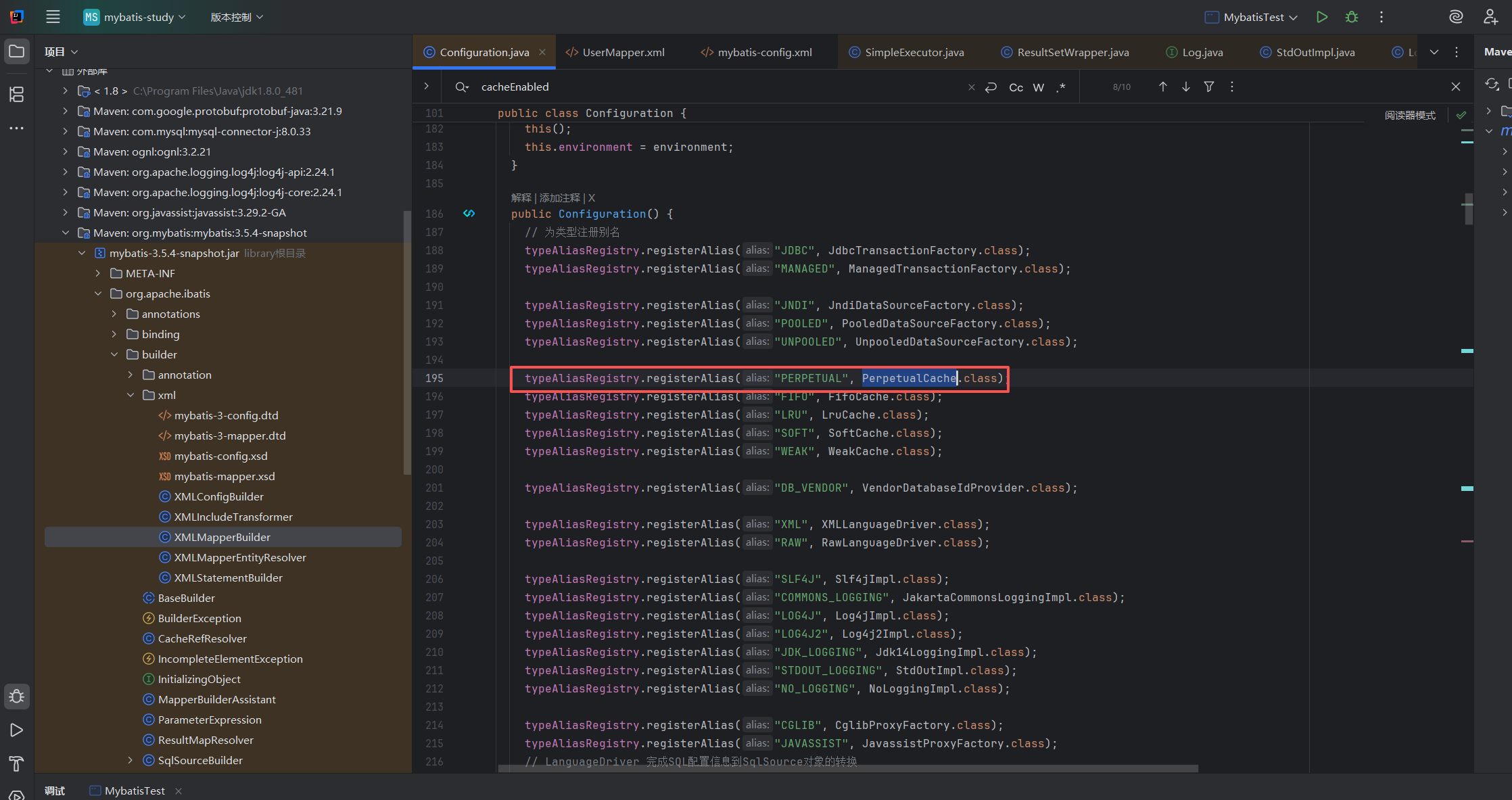Click the editor vertical scrollbar thumb
The height and width of the screenshot is (800, 1512).
pos(1469,210)
